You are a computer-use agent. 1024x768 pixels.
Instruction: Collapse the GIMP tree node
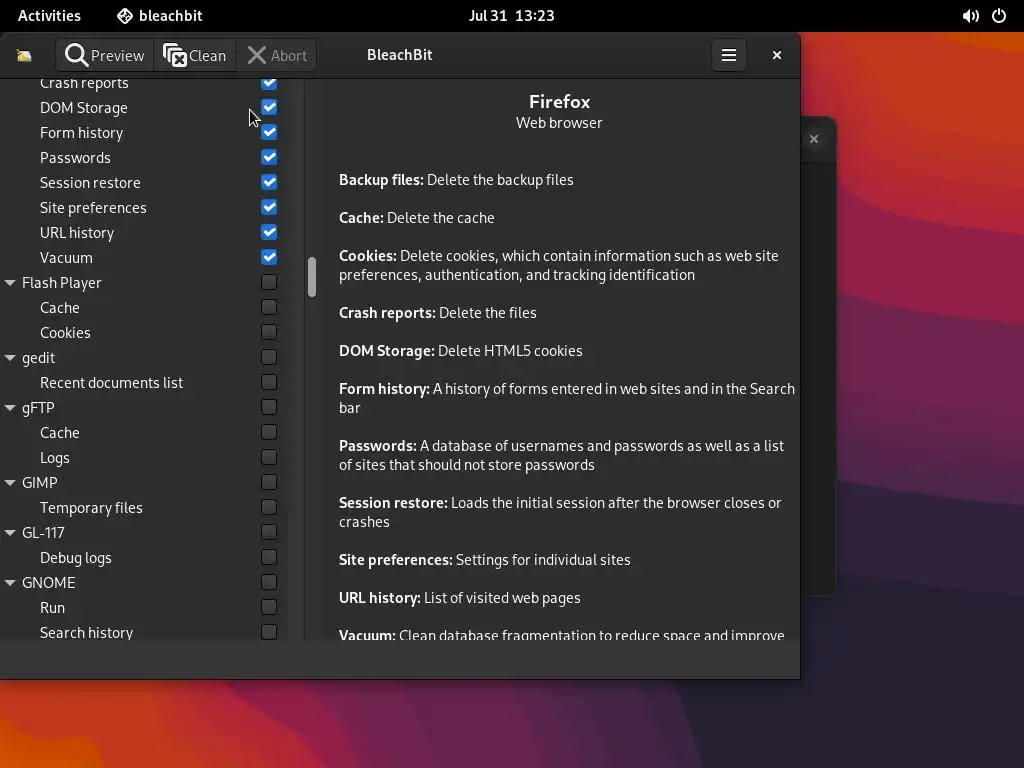10,483
